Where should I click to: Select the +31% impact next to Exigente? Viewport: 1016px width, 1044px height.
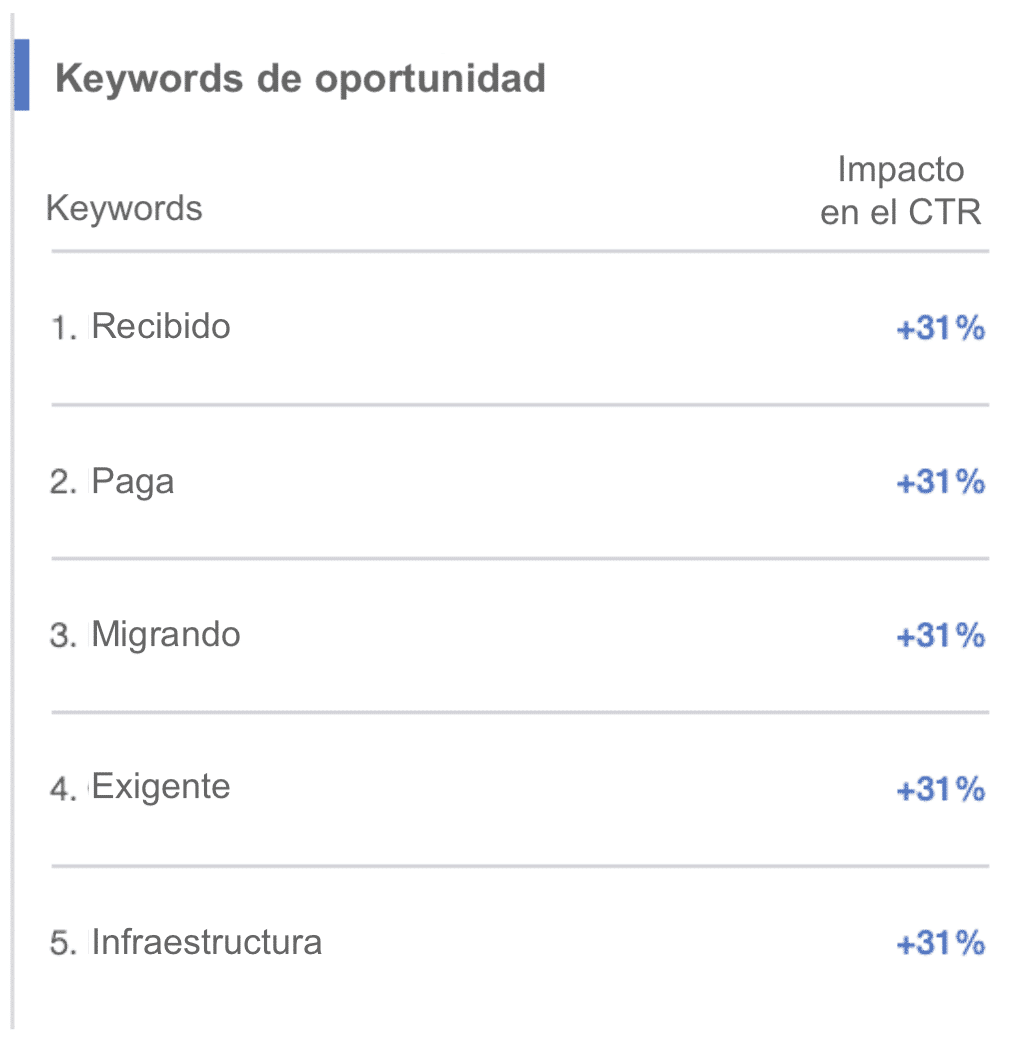click(x=940, y=790)
